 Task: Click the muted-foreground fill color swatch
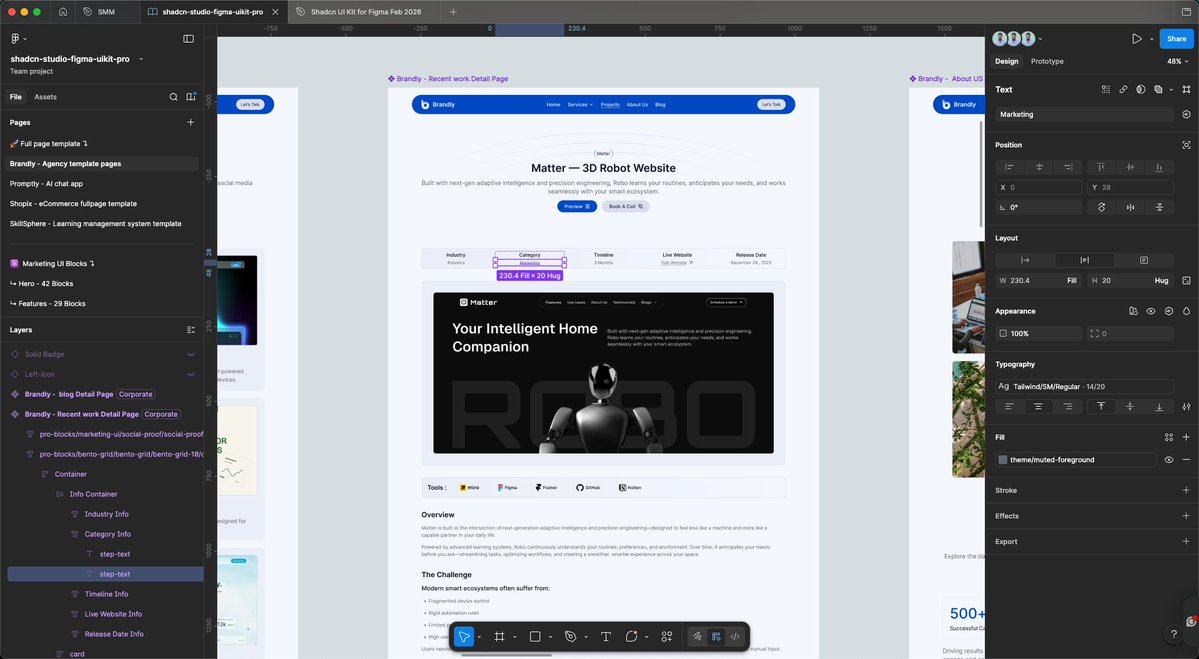click(1002, 459)
